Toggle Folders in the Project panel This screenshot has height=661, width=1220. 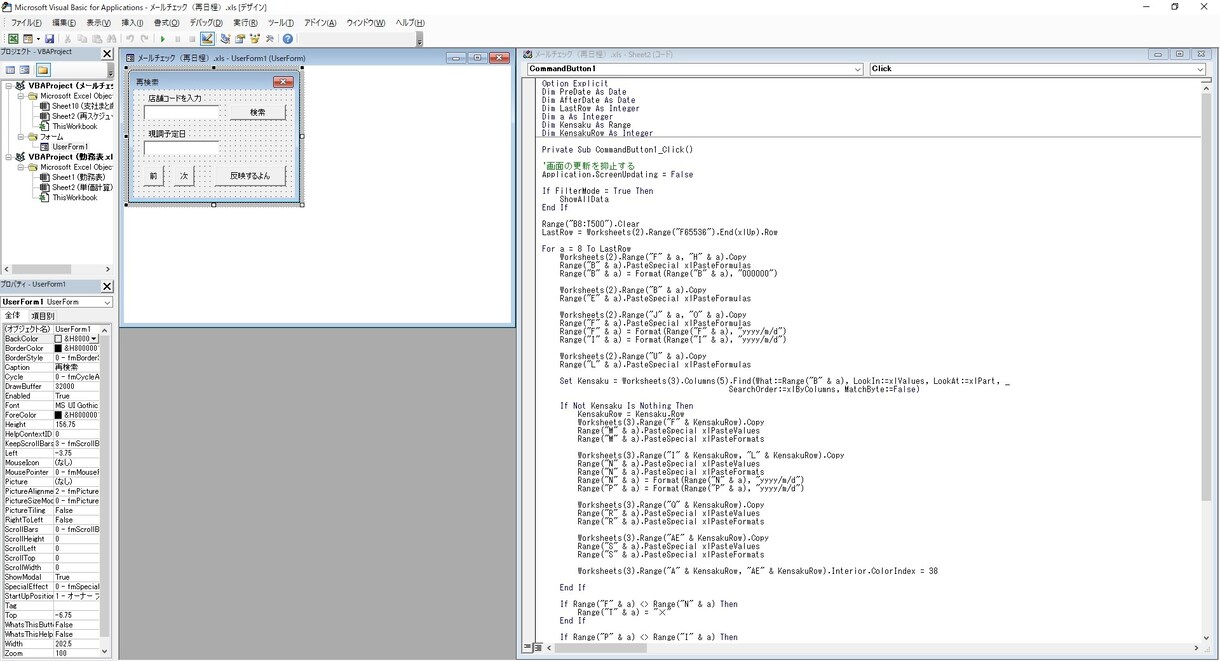point(43,70)
